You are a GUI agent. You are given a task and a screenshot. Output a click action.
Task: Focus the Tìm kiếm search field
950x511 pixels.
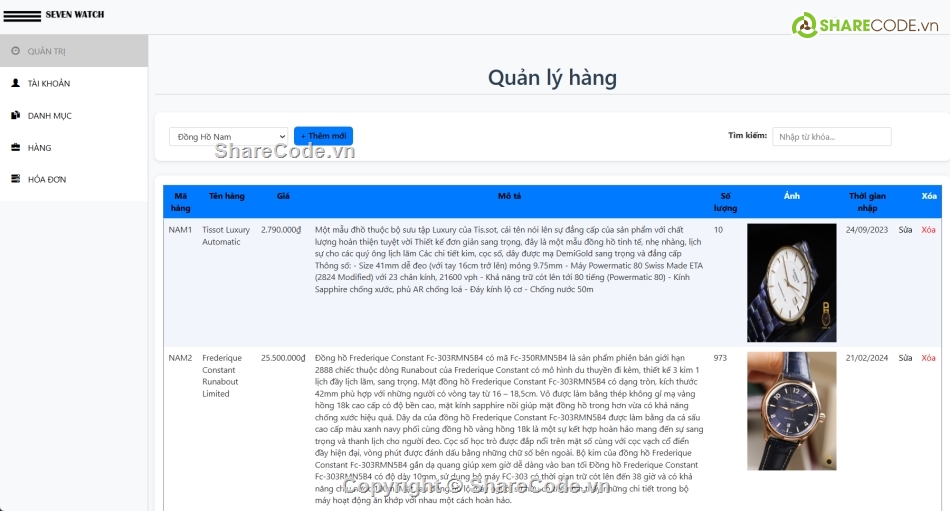coord(831,137)
